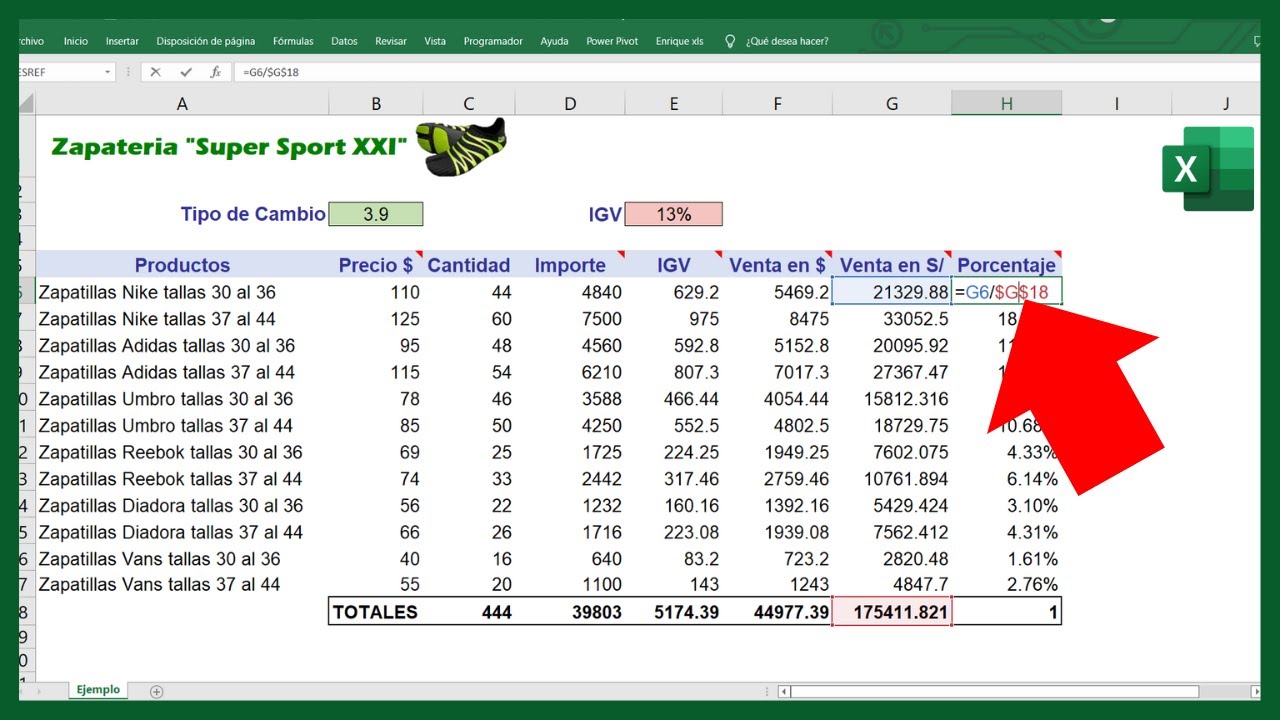Click the Tipo de Cambio value 3.9
1280x720 pixels.
coord(376,214)
